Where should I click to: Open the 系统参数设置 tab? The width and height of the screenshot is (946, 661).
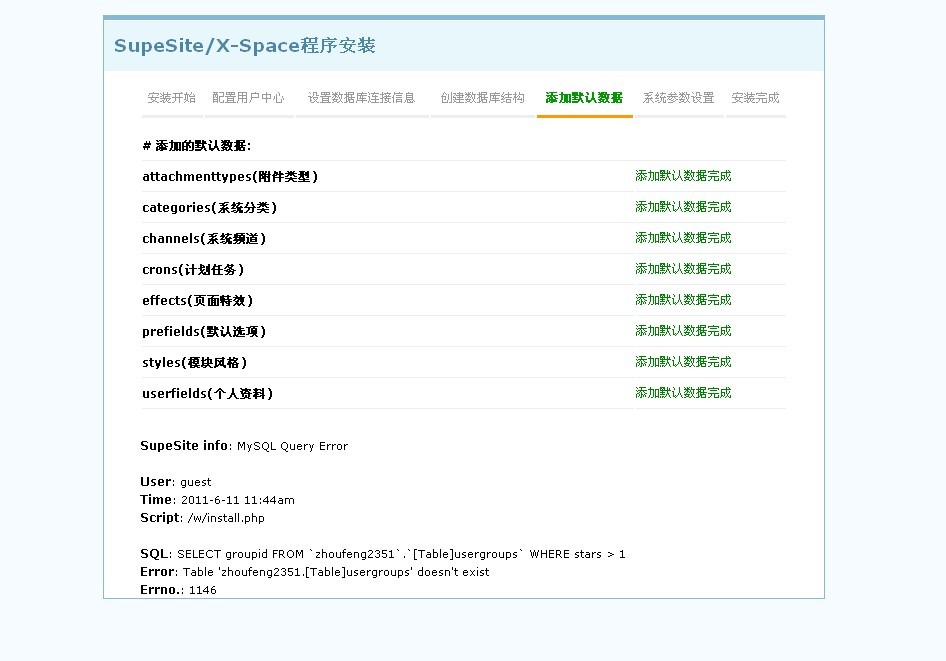[x=678, y=98]
